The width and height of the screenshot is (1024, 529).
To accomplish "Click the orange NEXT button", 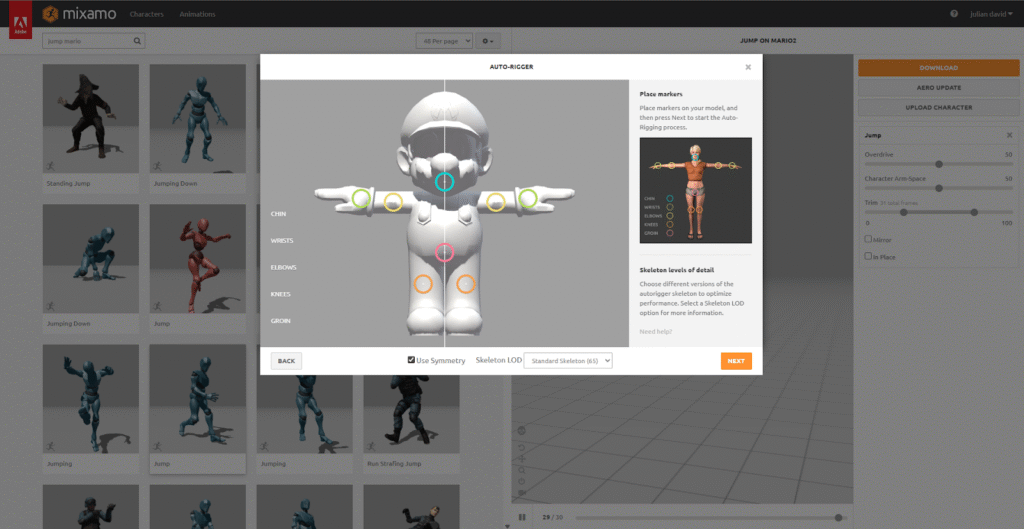I will tap(735, 361).
